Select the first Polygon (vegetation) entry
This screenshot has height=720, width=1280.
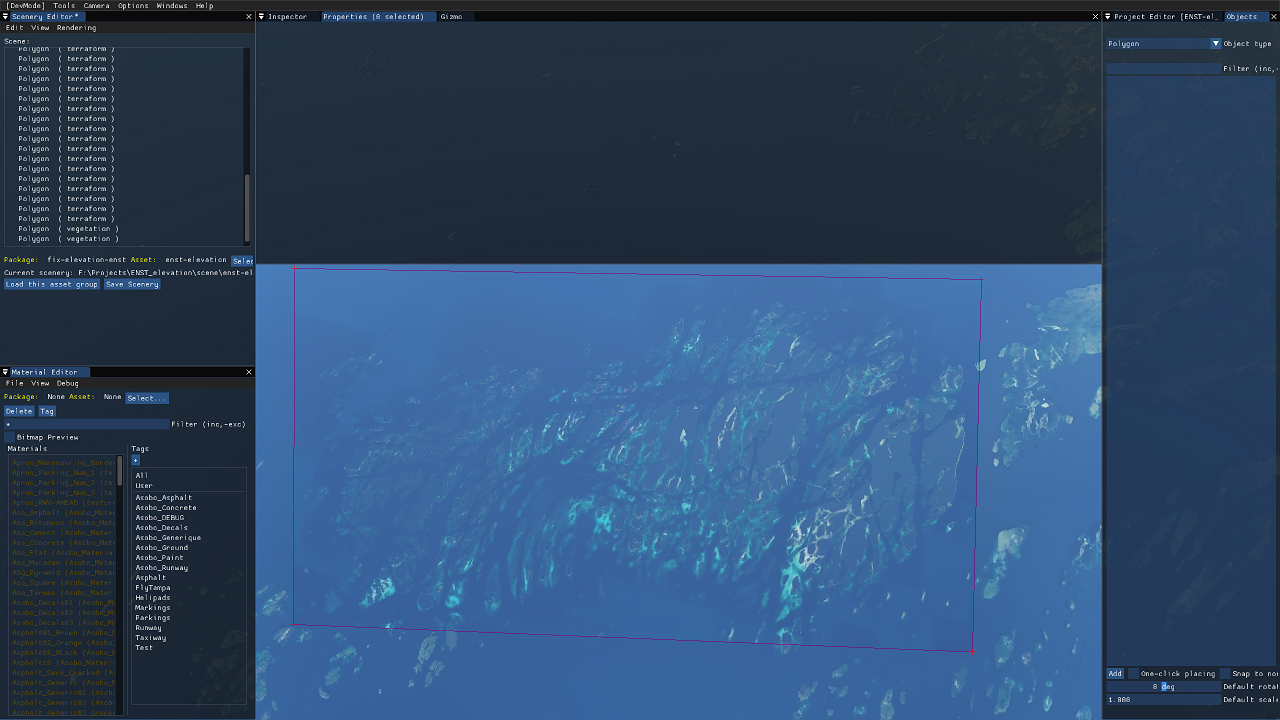(68, 229)
